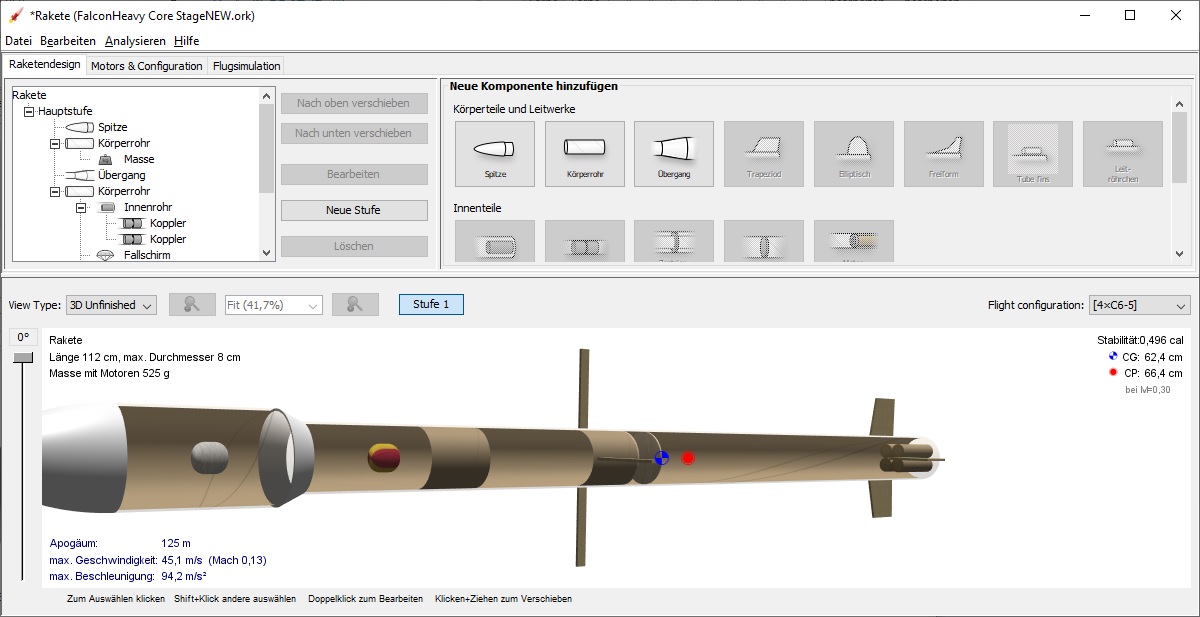The image size is (1200, 617).
Task: Switch to the Motors & Configuration tab
Action: click(x=146, y=66)
